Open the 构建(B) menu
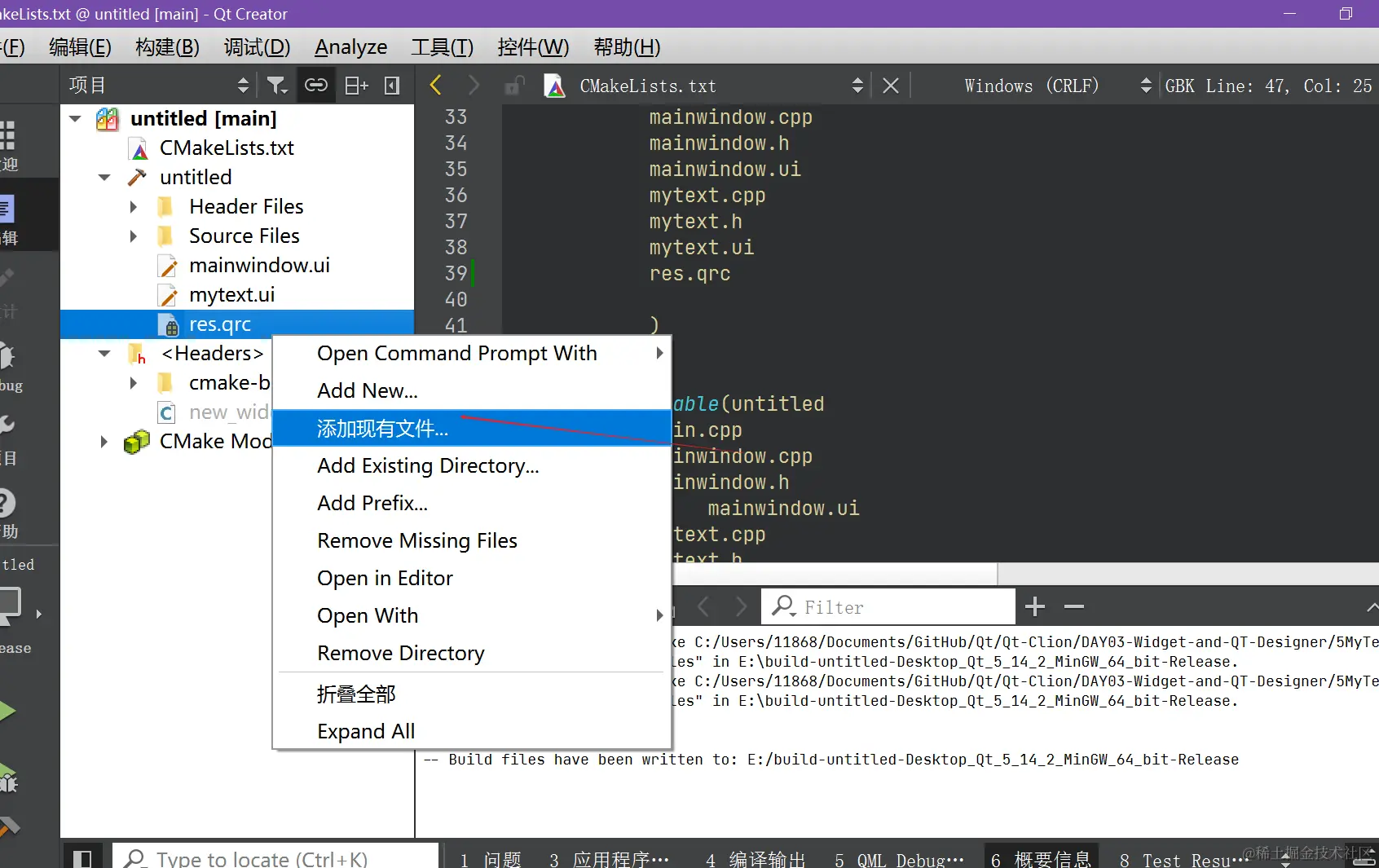The image size is (1379, 868). [167, 47]
